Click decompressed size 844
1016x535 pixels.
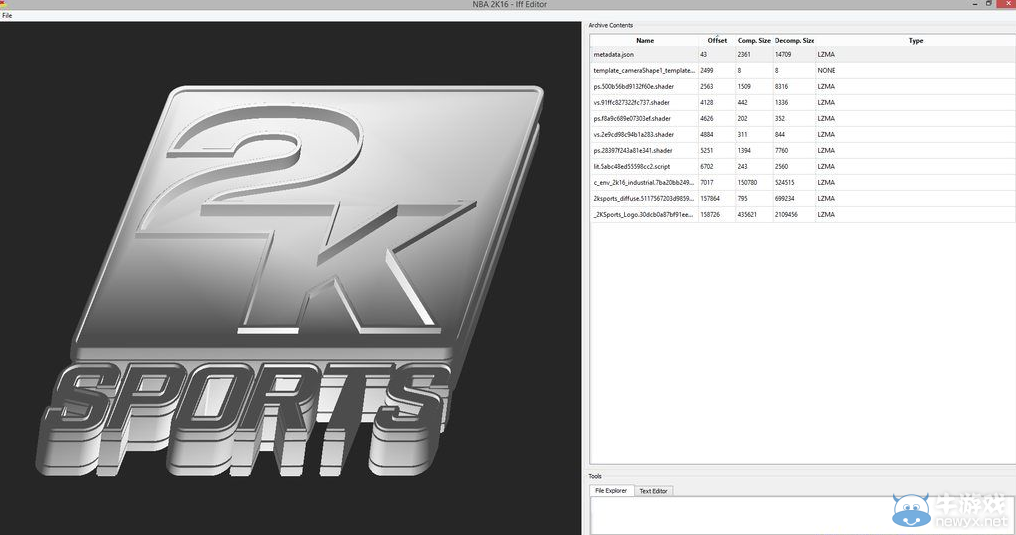[x=780, y=135]
